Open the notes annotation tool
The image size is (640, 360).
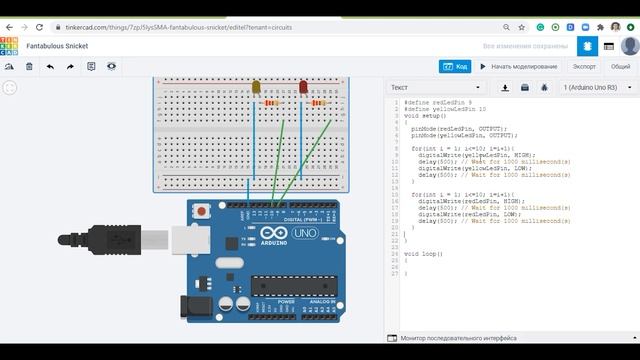(x=91, y=66)
